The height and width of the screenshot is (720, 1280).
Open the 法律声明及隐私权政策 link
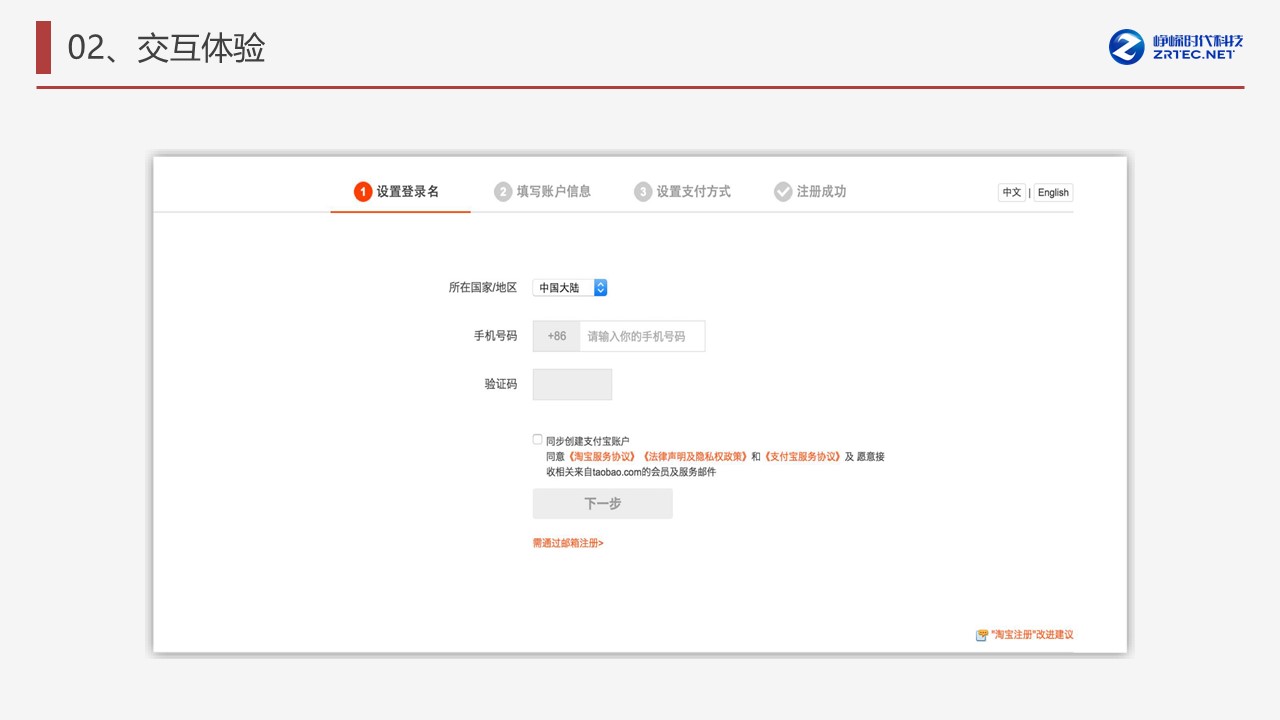[695, 456]
